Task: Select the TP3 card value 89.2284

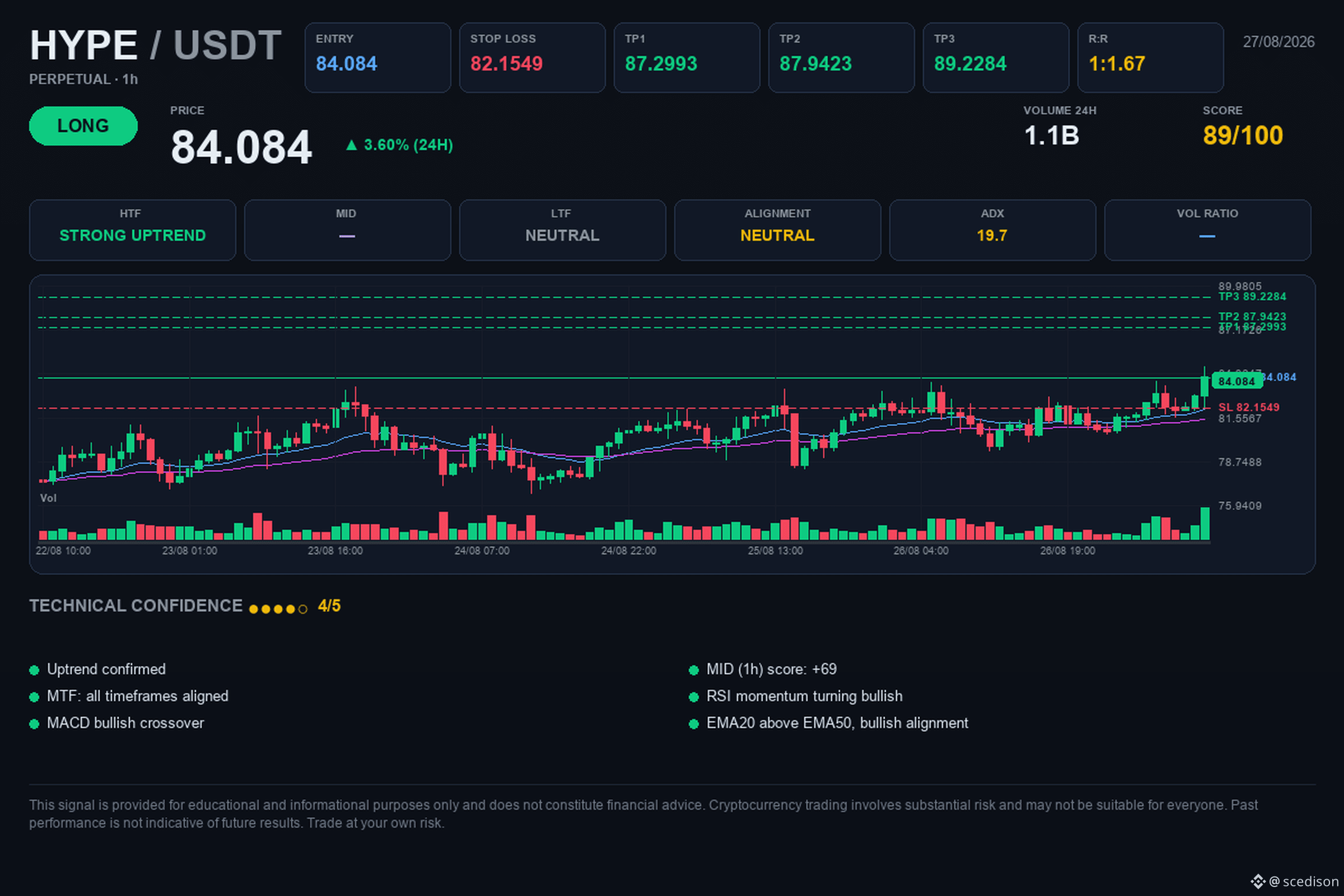Action: pyautogui.click(x=970, y=64)
